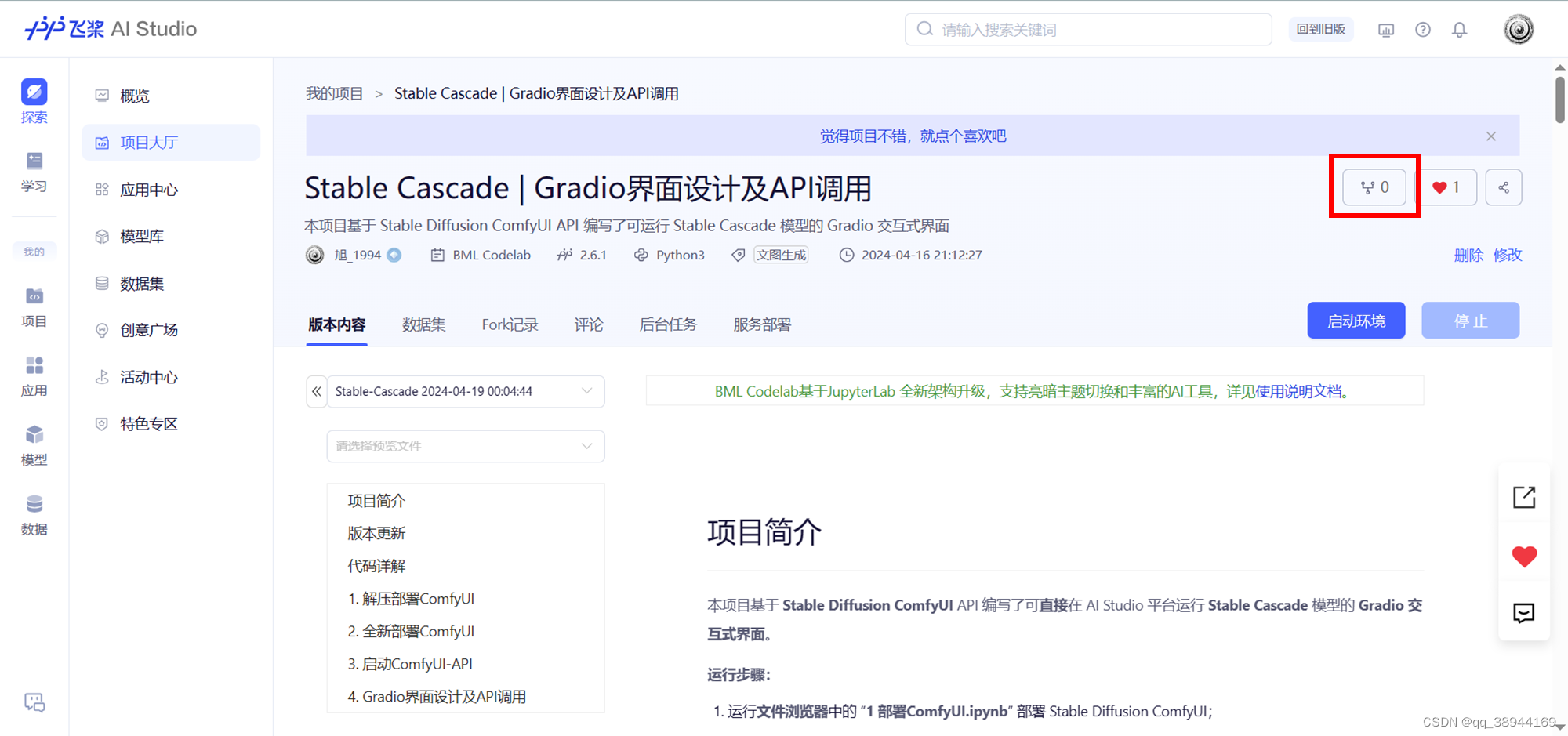
Task: Switch to the 数据集 tab
Action: (x=423, y=324)
